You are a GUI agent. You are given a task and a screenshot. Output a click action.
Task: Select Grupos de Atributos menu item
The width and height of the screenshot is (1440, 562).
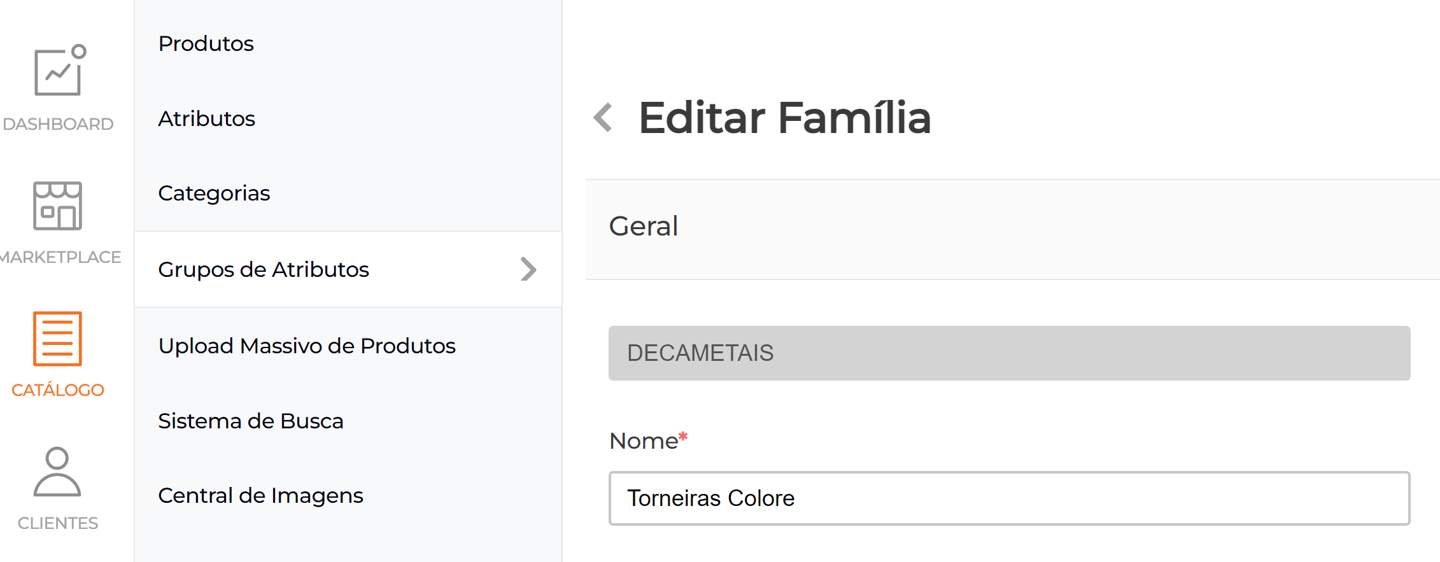[x=264, y=270]
